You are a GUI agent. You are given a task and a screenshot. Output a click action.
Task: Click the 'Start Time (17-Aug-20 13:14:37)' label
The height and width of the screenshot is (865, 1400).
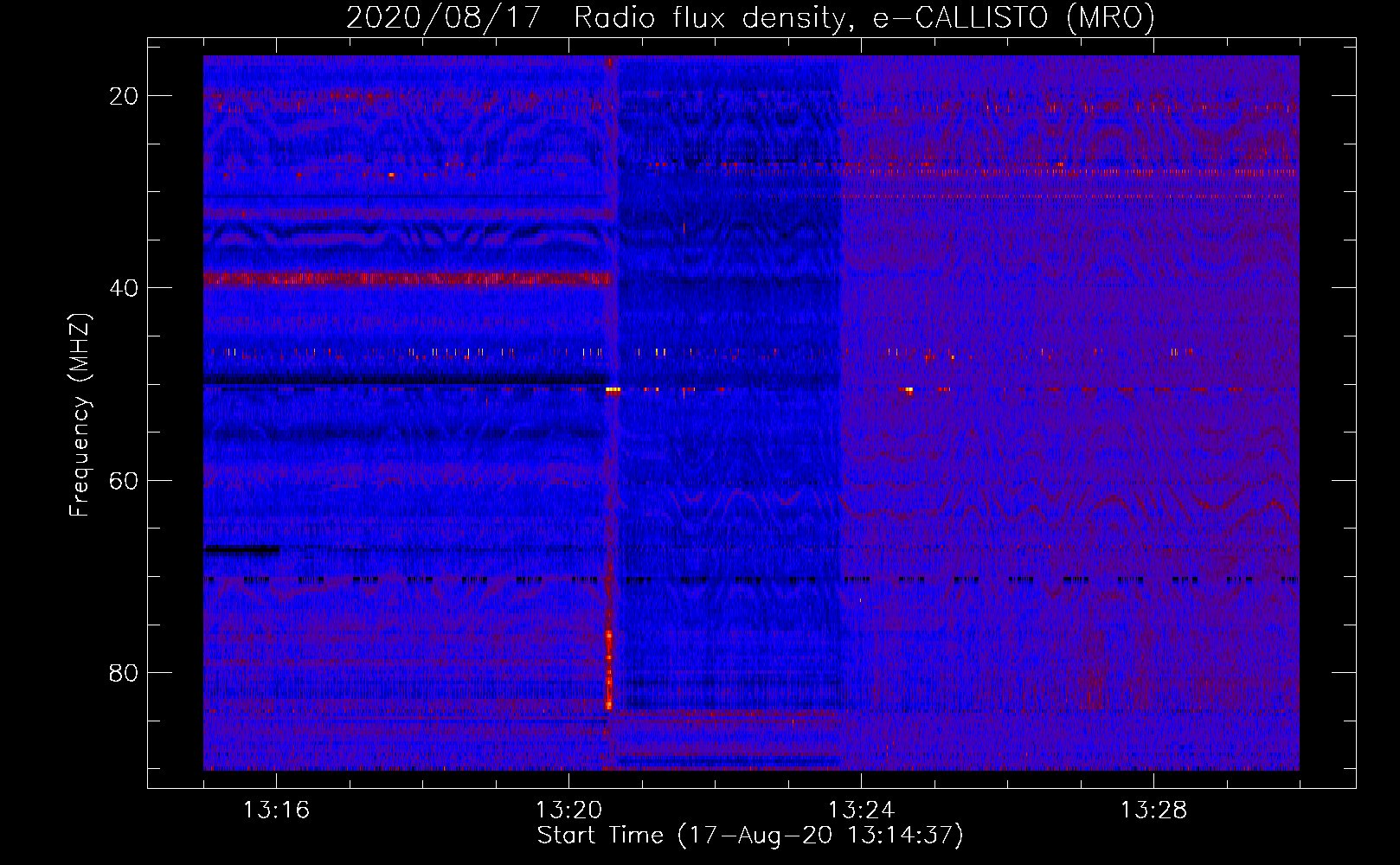750,836
